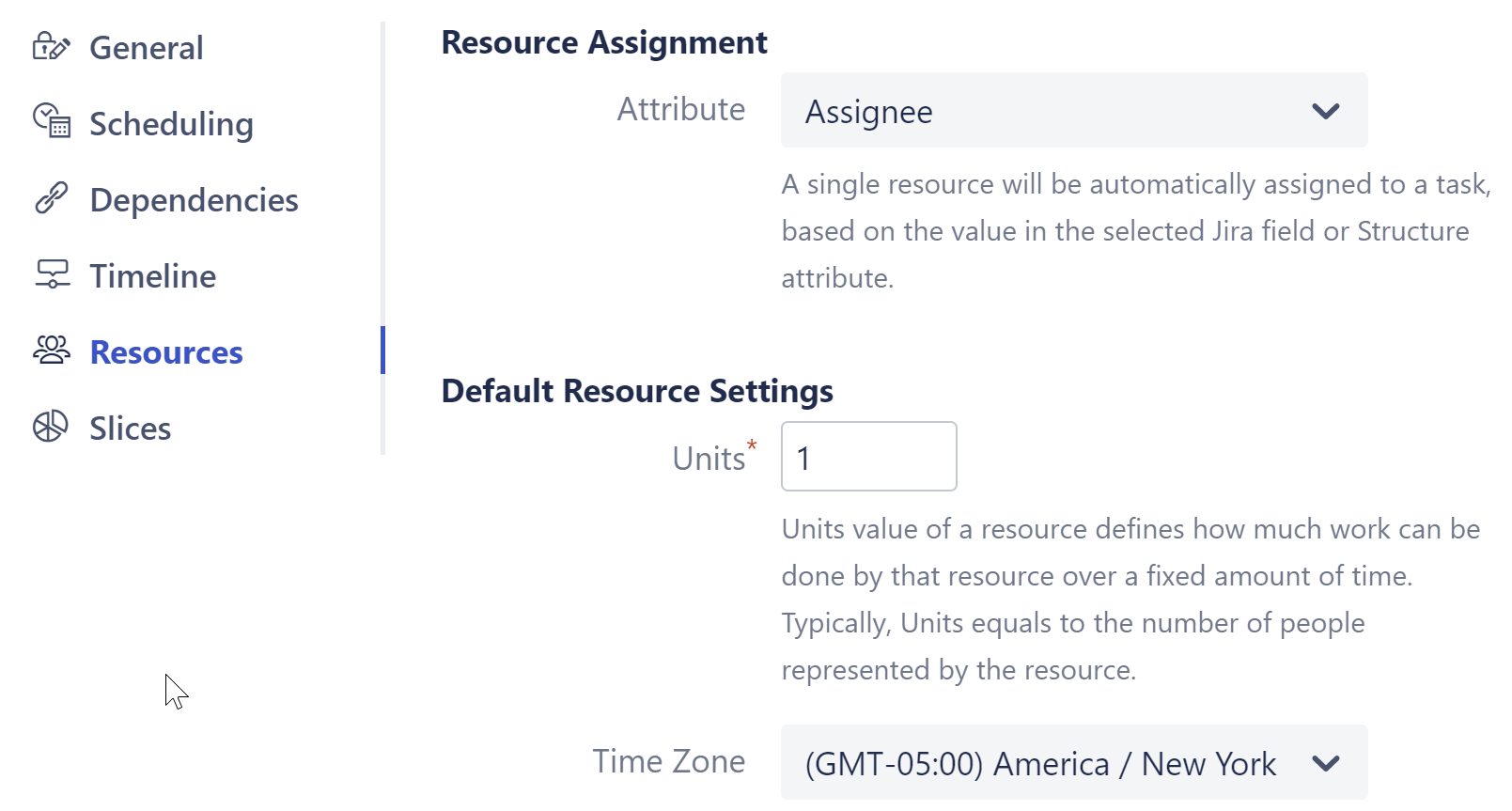1512x811 pixels.
Task: Go to the Slices configuration page
Action: pos(131,428)
